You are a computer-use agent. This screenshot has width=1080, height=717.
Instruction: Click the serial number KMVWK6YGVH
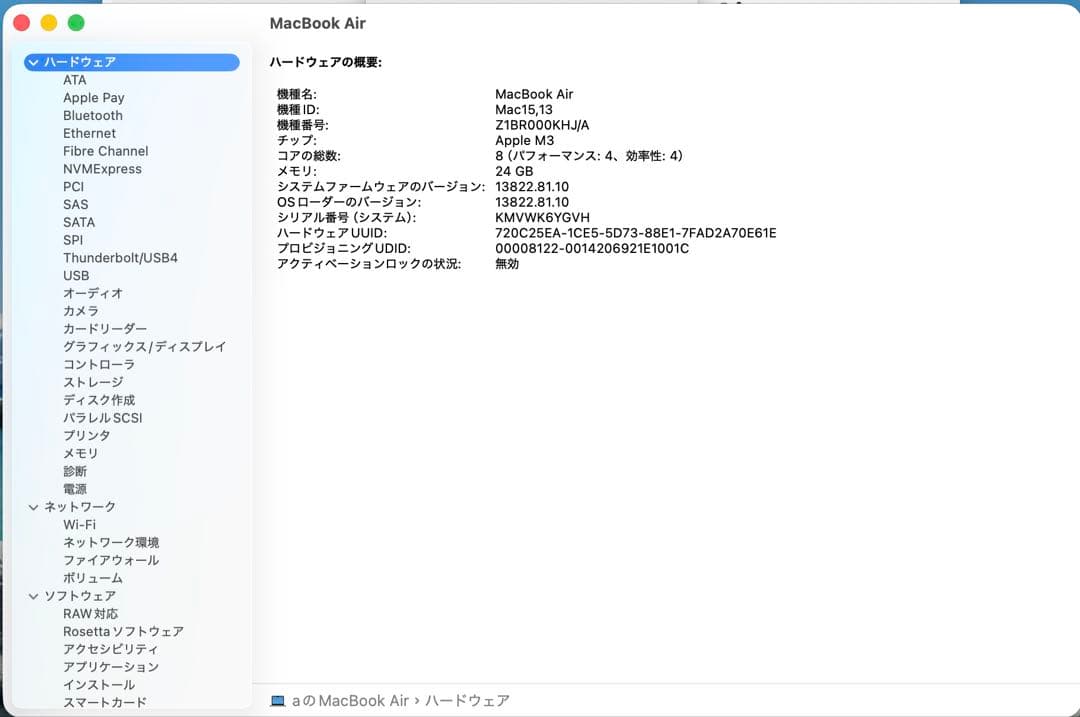click(x=542, y=218)
